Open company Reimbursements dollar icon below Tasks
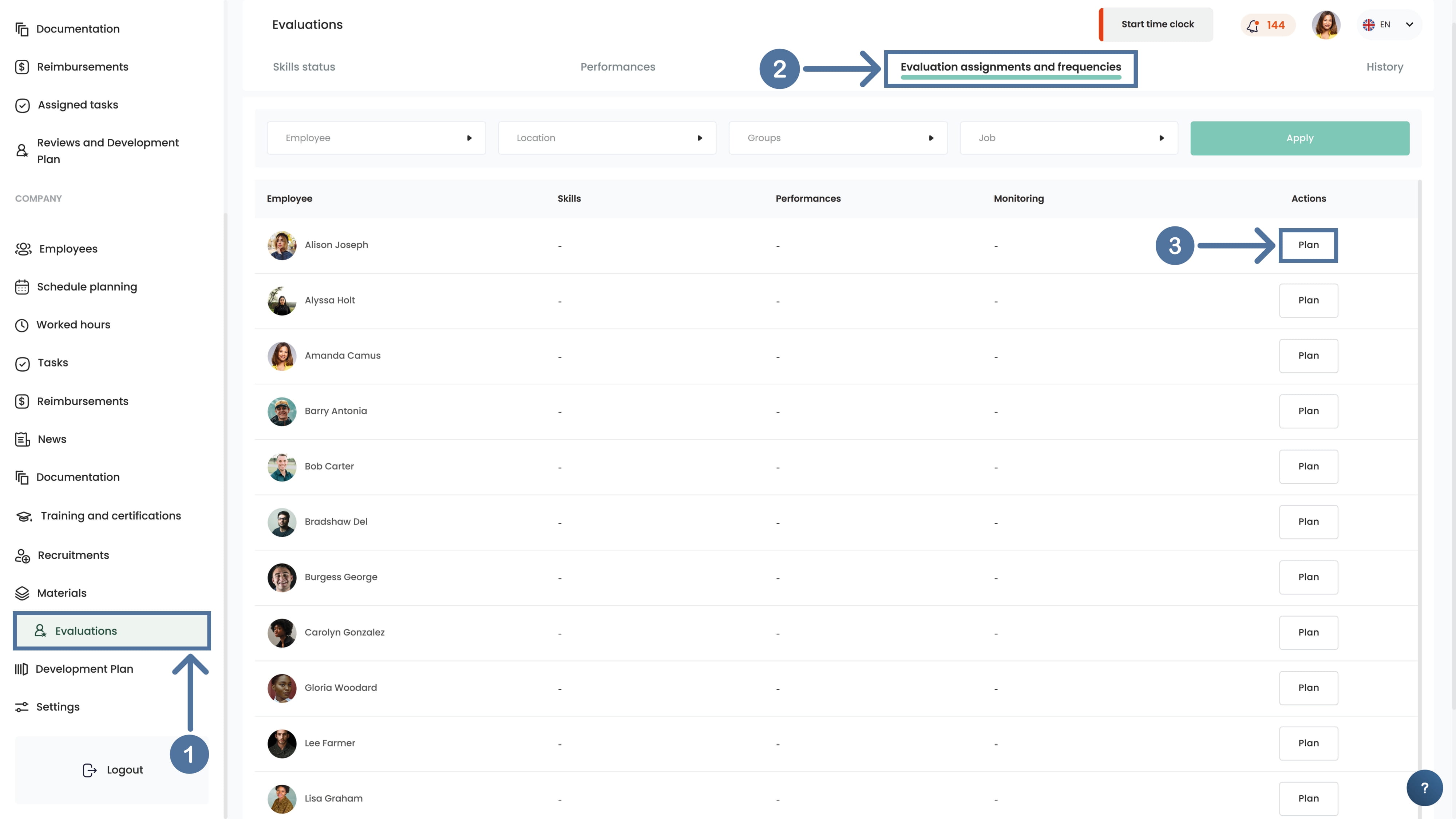 [22, 401]
